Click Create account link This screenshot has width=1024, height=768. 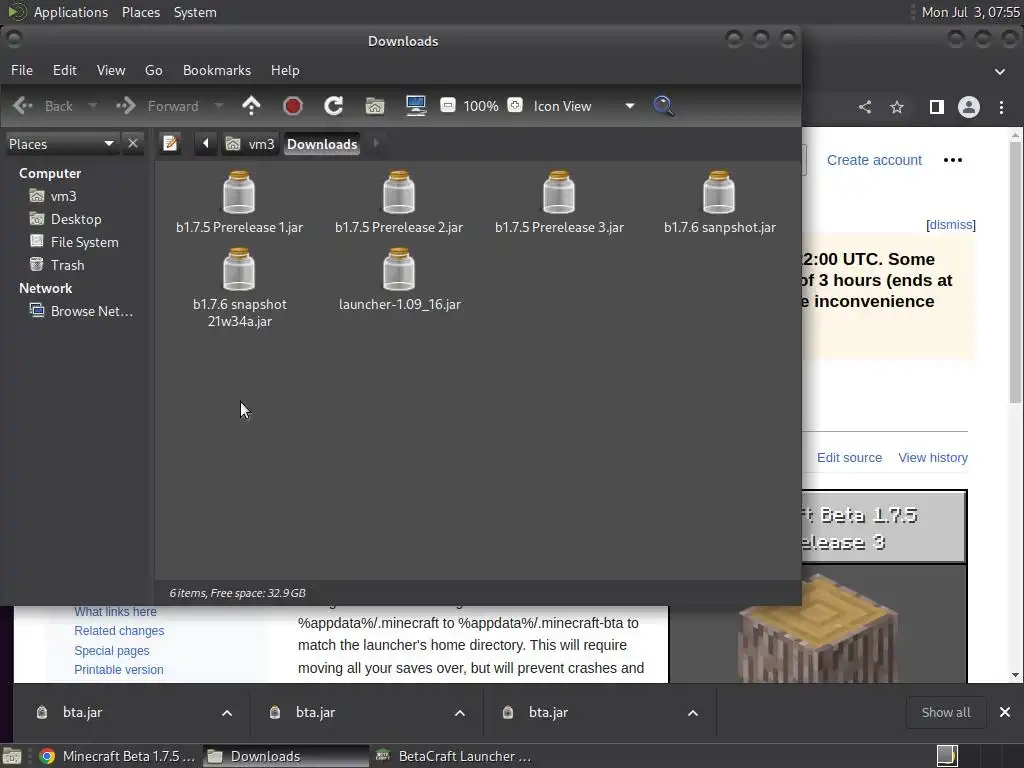click(874, 160)
